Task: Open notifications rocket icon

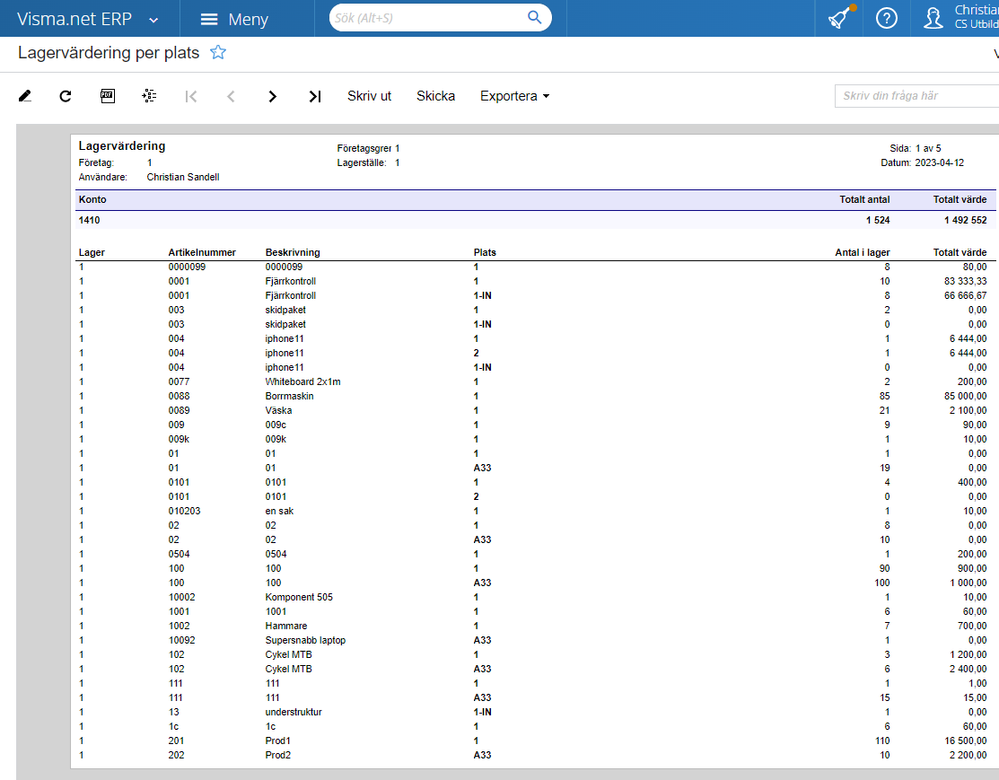Action: coord(840,18)
